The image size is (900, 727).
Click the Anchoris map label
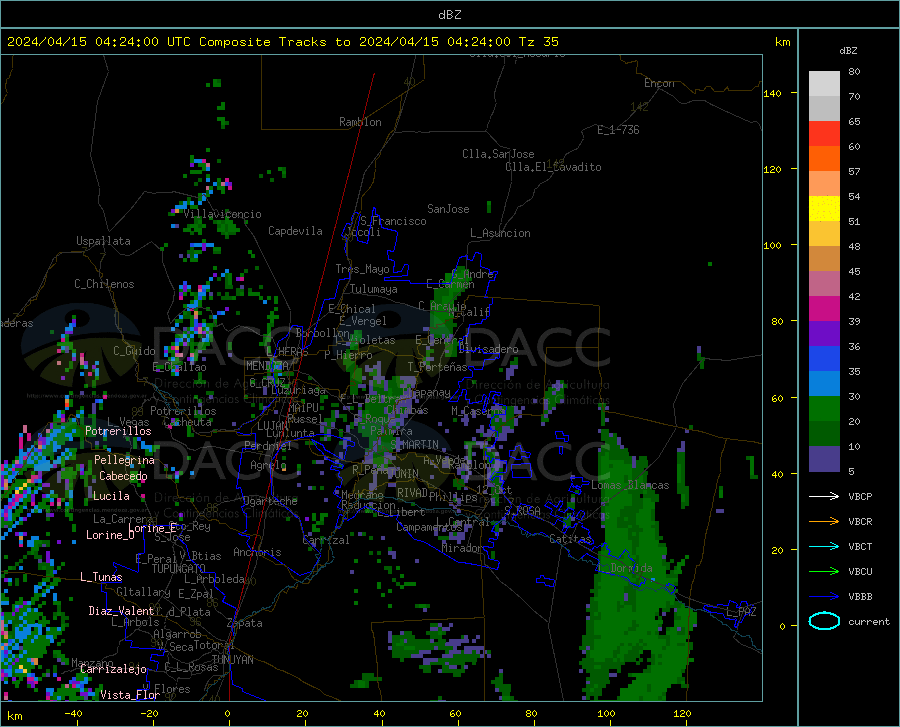click(257, 552)
